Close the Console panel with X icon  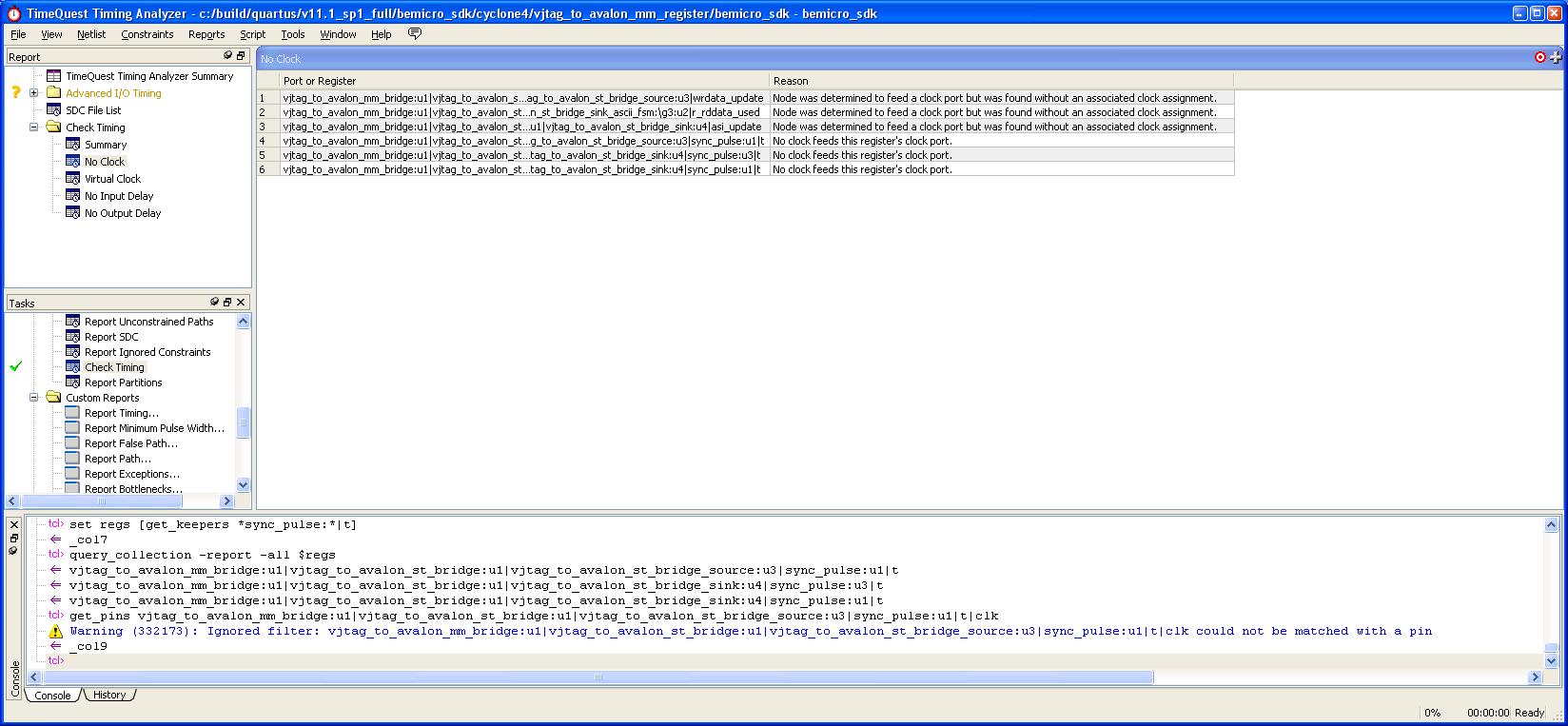pyautogui.click(x=13, y=525)
